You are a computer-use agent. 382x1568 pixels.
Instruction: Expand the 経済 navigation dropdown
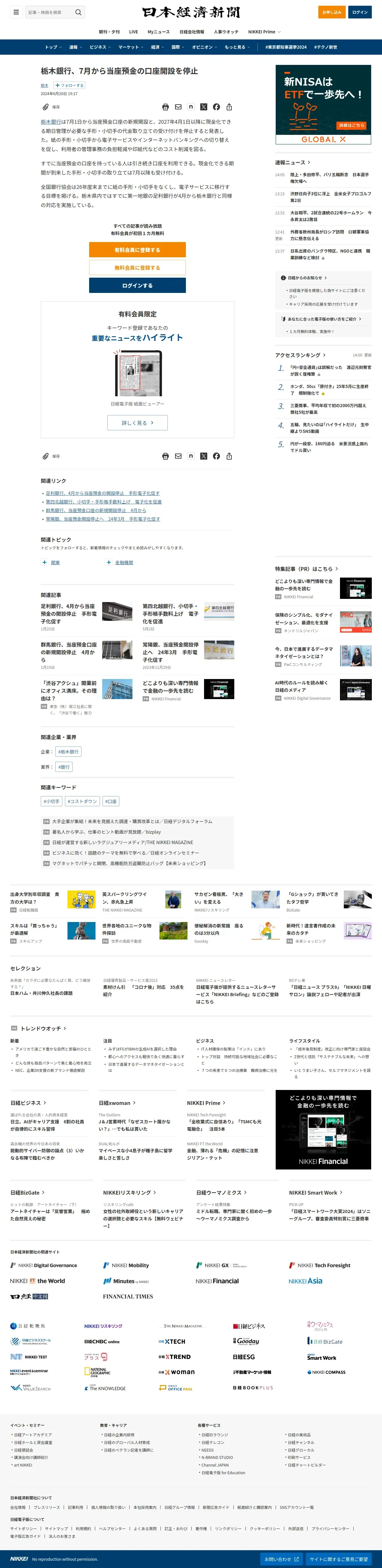[x=157, y=47]
